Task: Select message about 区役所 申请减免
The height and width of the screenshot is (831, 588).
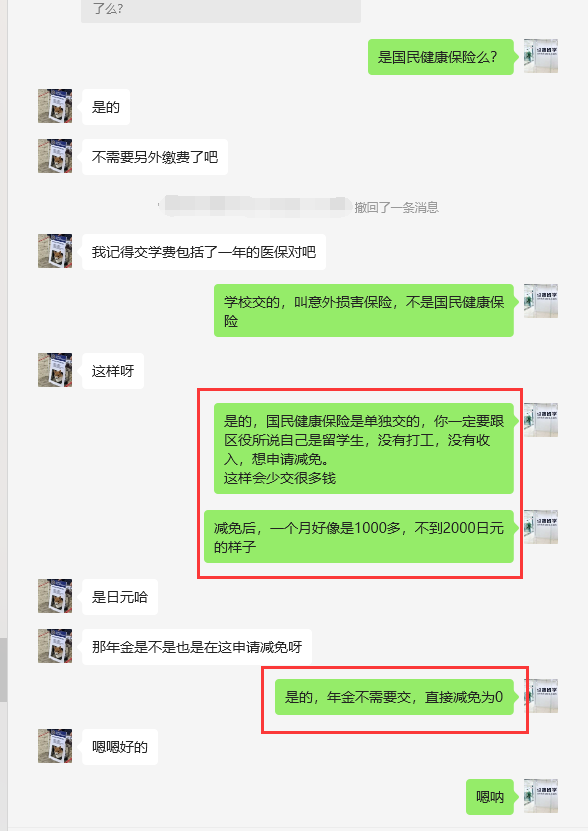Action: [364, 448]
